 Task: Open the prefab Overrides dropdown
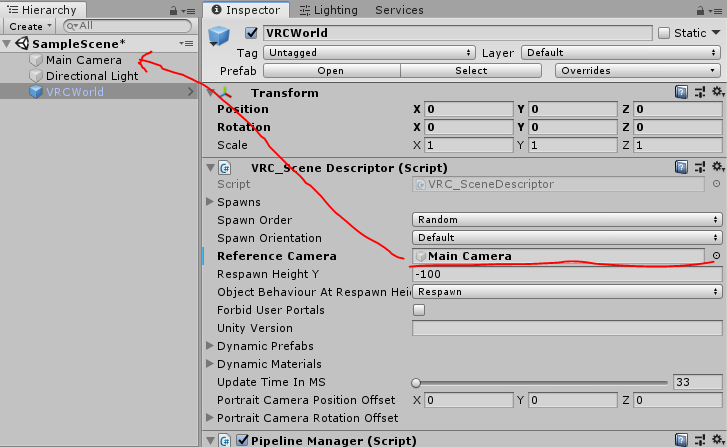pyautogui.click(x=638, y=70)
